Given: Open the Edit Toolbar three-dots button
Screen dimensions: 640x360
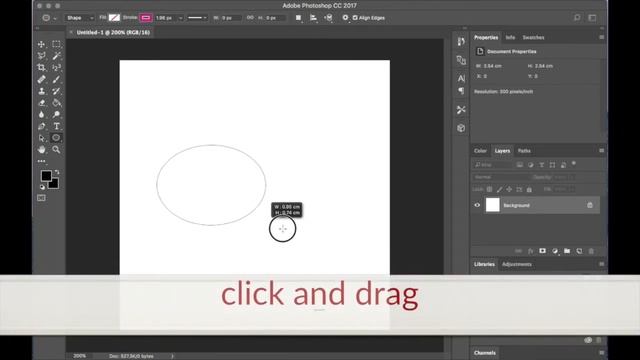Looking at the screenshot, I should (41, 161).
